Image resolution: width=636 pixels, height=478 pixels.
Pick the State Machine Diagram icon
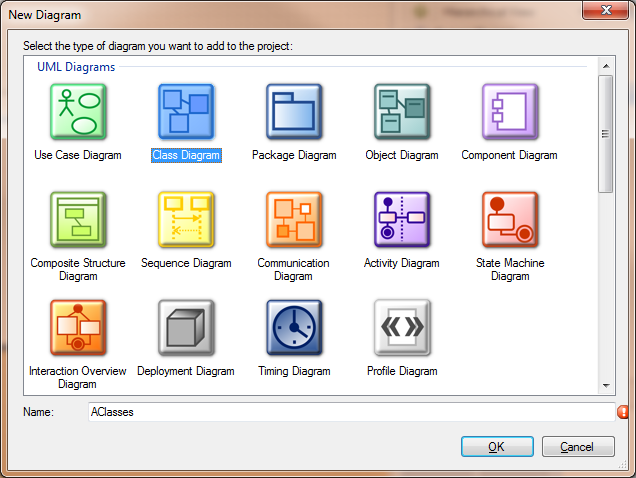tap(510, 220)
